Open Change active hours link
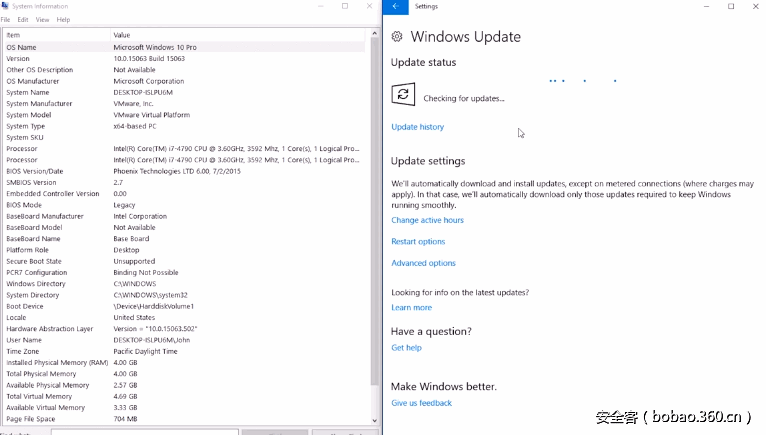 point(427,220)
